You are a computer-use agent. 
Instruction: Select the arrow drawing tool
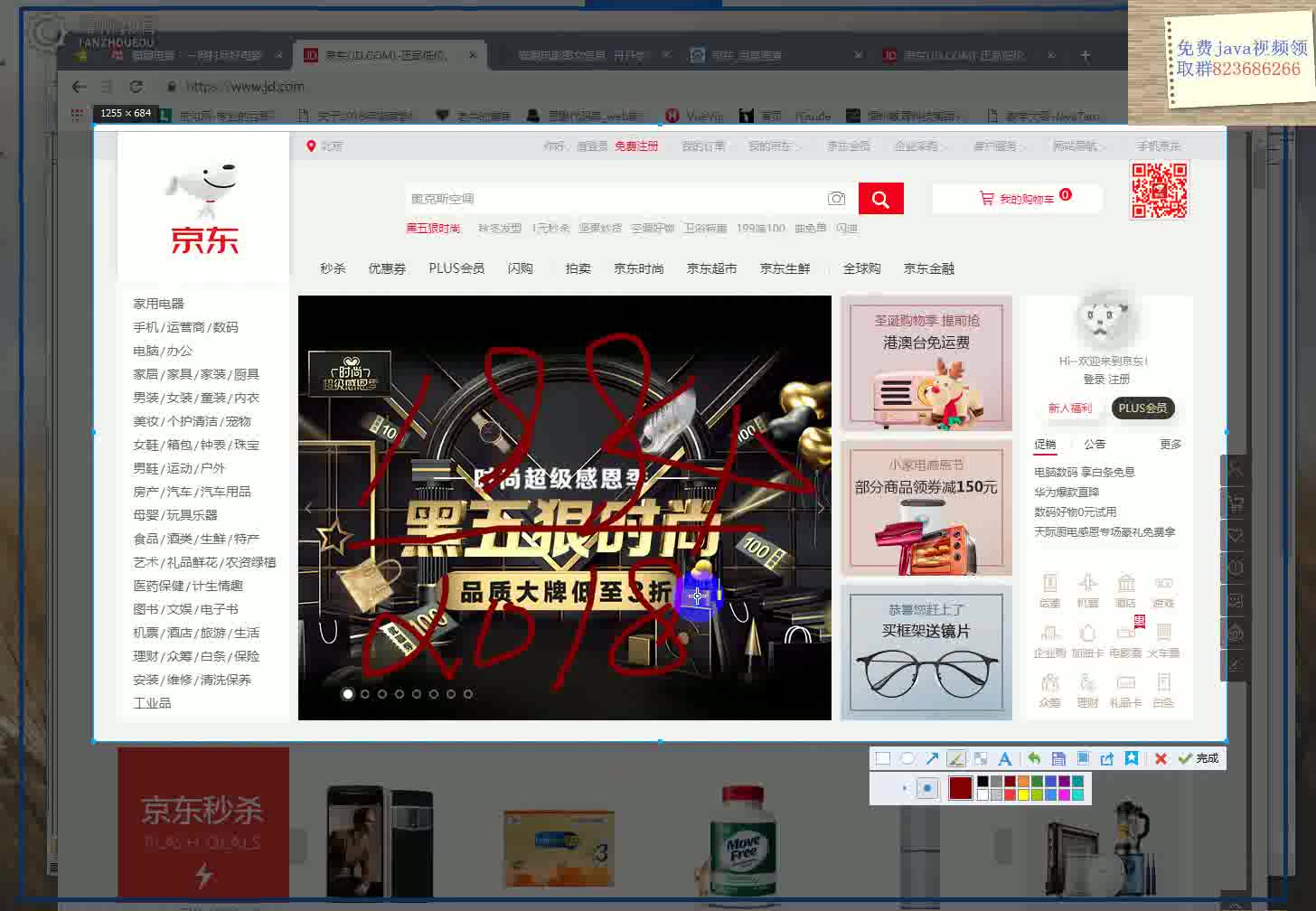coord(932,759)
